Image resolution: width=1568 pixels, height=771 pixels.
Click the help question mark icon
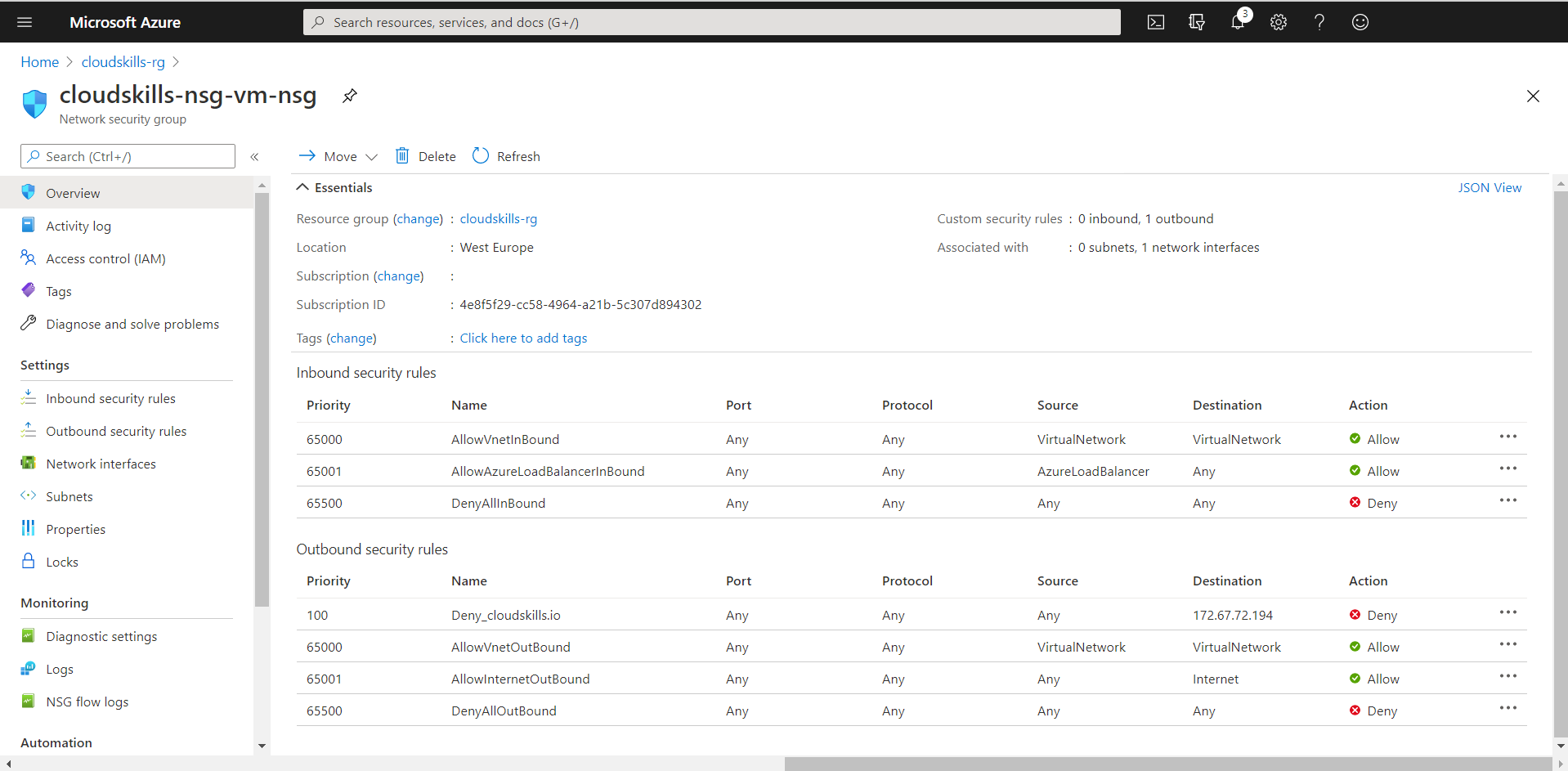pyautogui.click(x=1319, y=22)
